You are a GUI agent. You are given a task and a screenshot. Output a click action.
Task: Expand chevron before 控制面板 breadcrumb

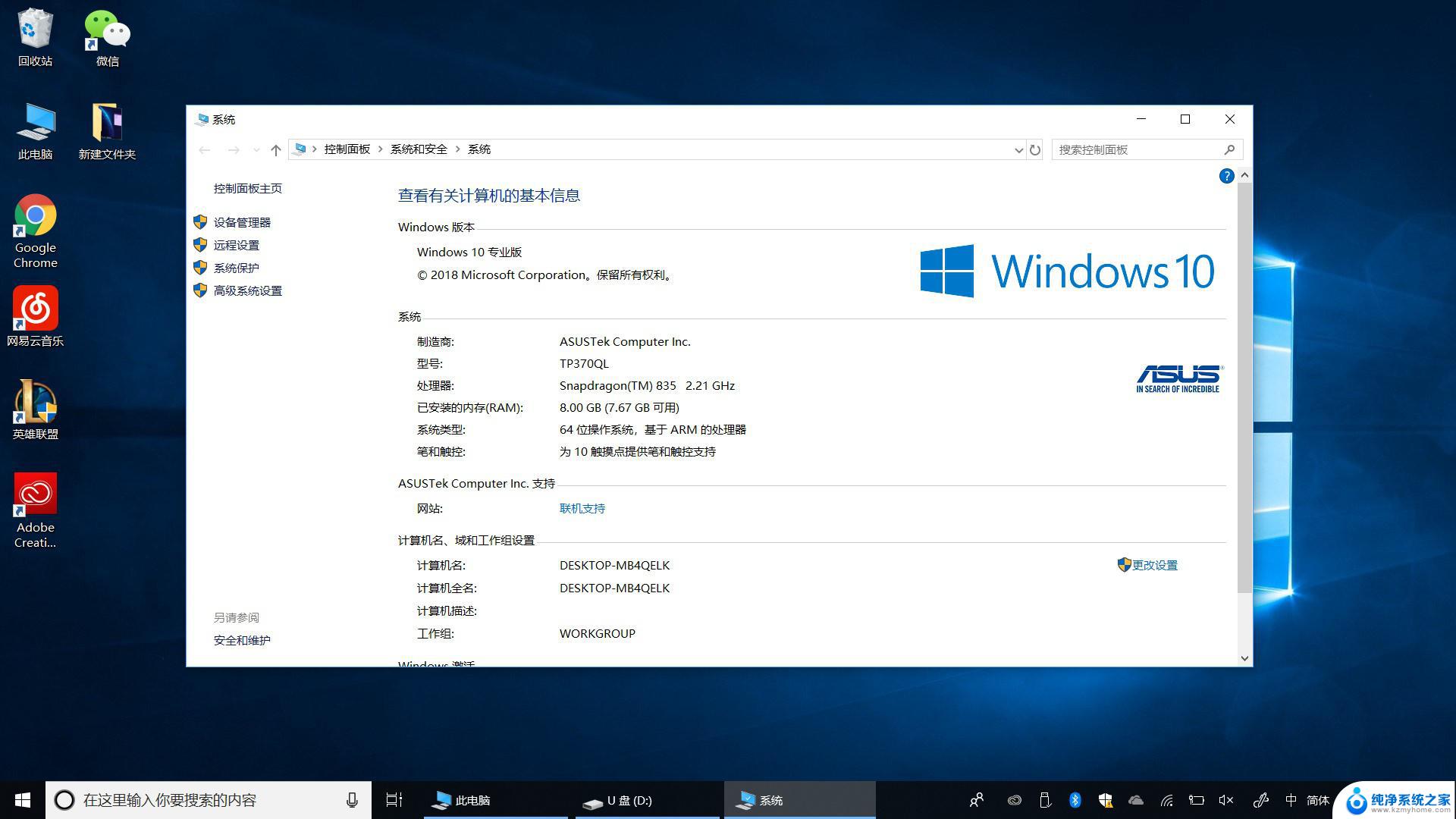point(315,149)
